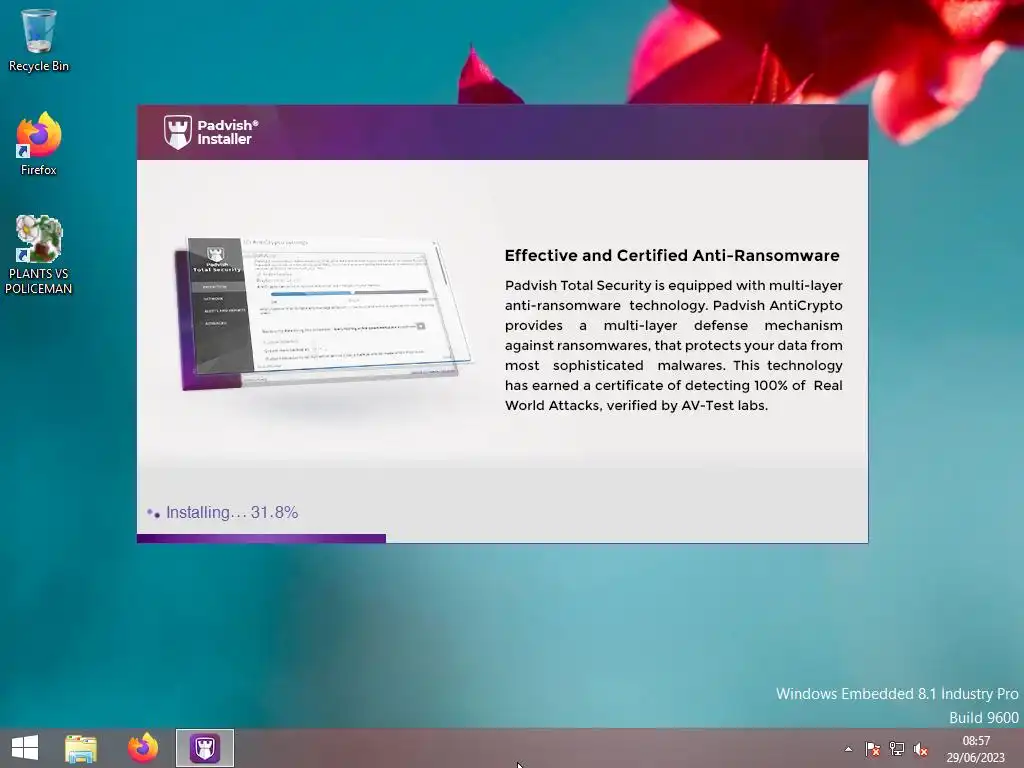Click the muted volume tray icon
Image resolution: width=1024 pixels, height=768 pixels.
tap(921, 749)
